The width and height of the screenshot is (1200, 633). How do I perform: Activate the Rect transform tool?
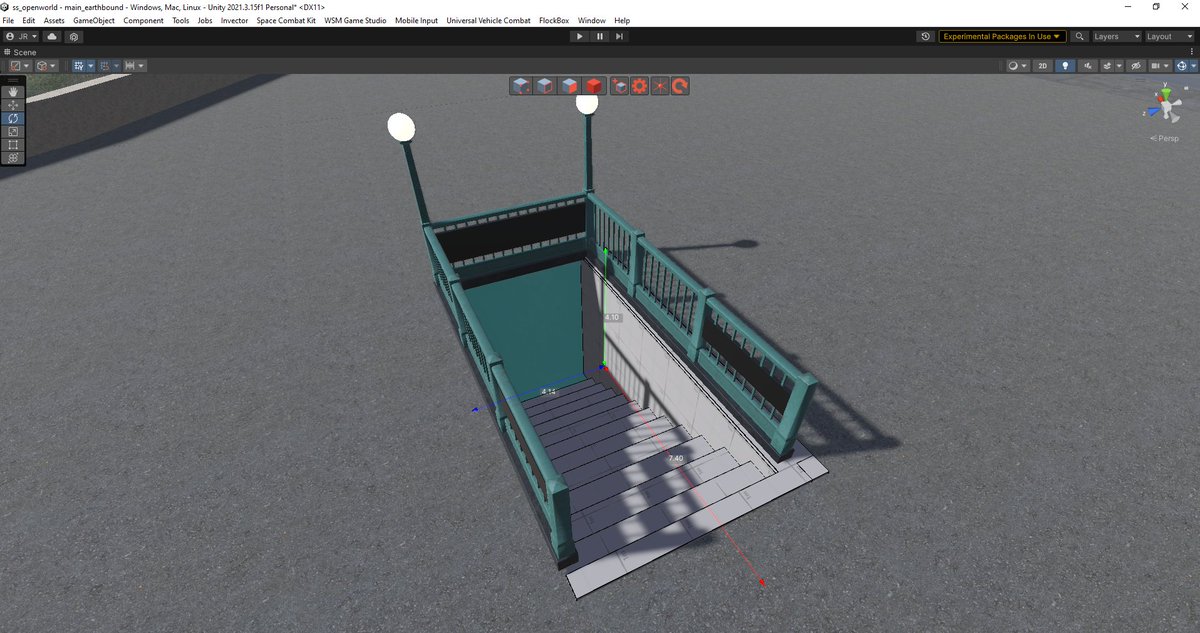[x=13, y=144]
